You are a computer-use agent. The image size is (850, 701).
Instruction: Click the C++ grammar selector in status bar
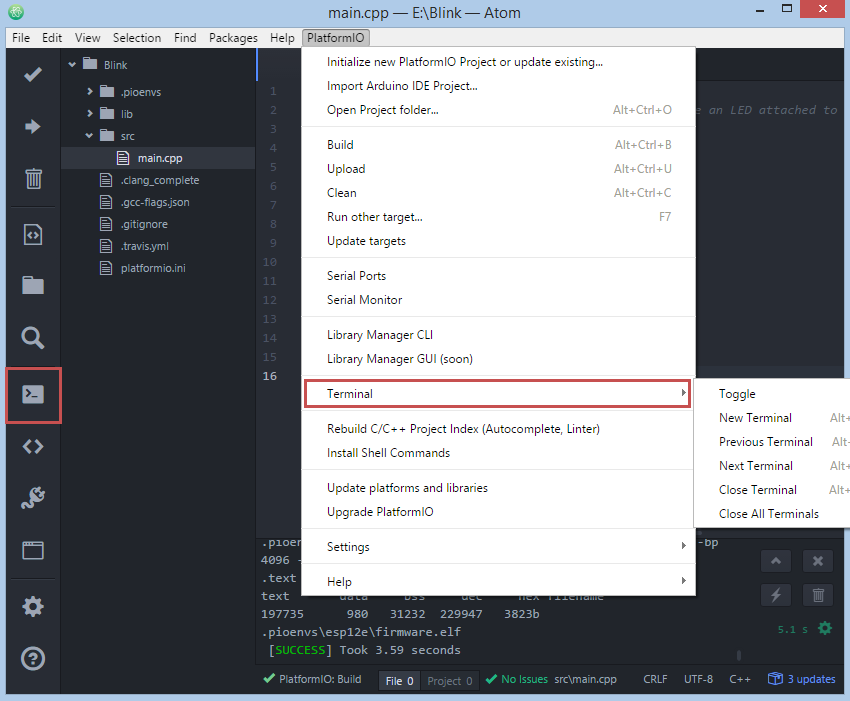click(x=739, y=679)
